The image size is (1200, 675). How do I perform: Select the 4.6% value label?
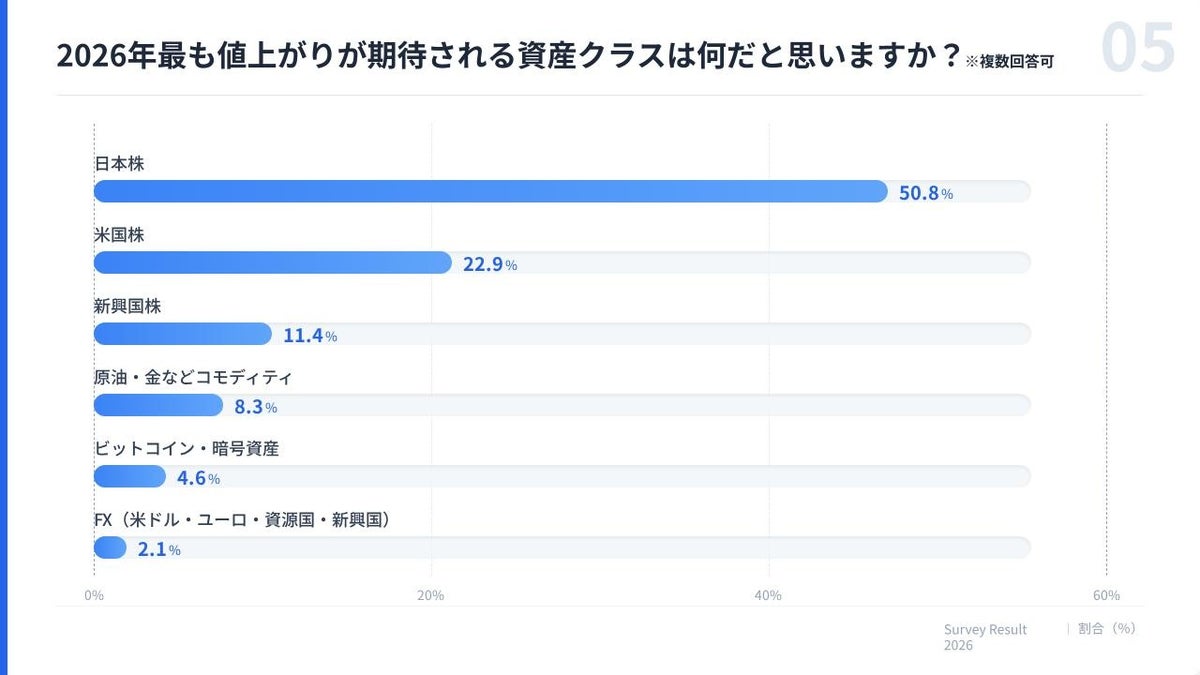198,478
